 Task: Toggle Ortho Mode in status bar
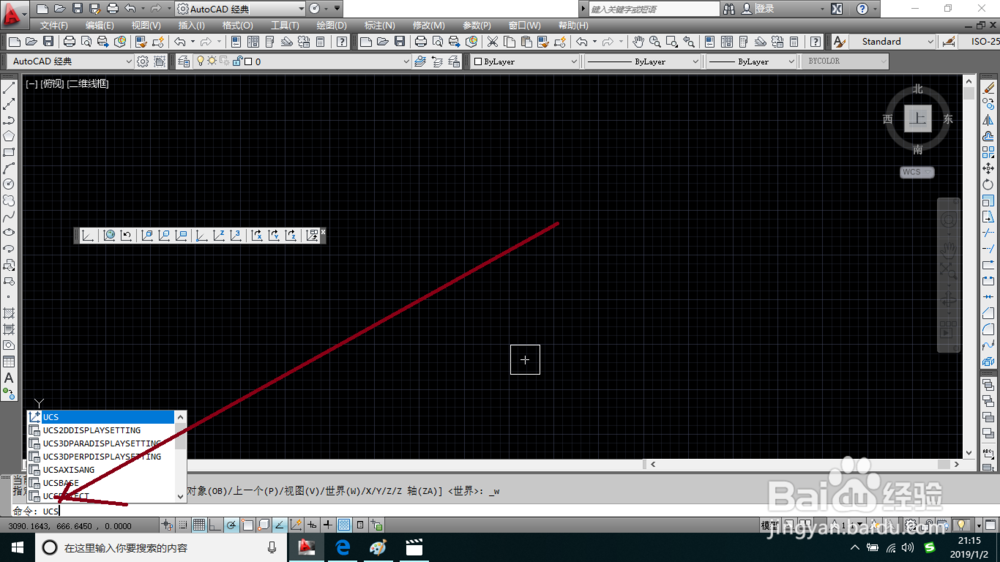pyautogui.click(x=215, y=525)
